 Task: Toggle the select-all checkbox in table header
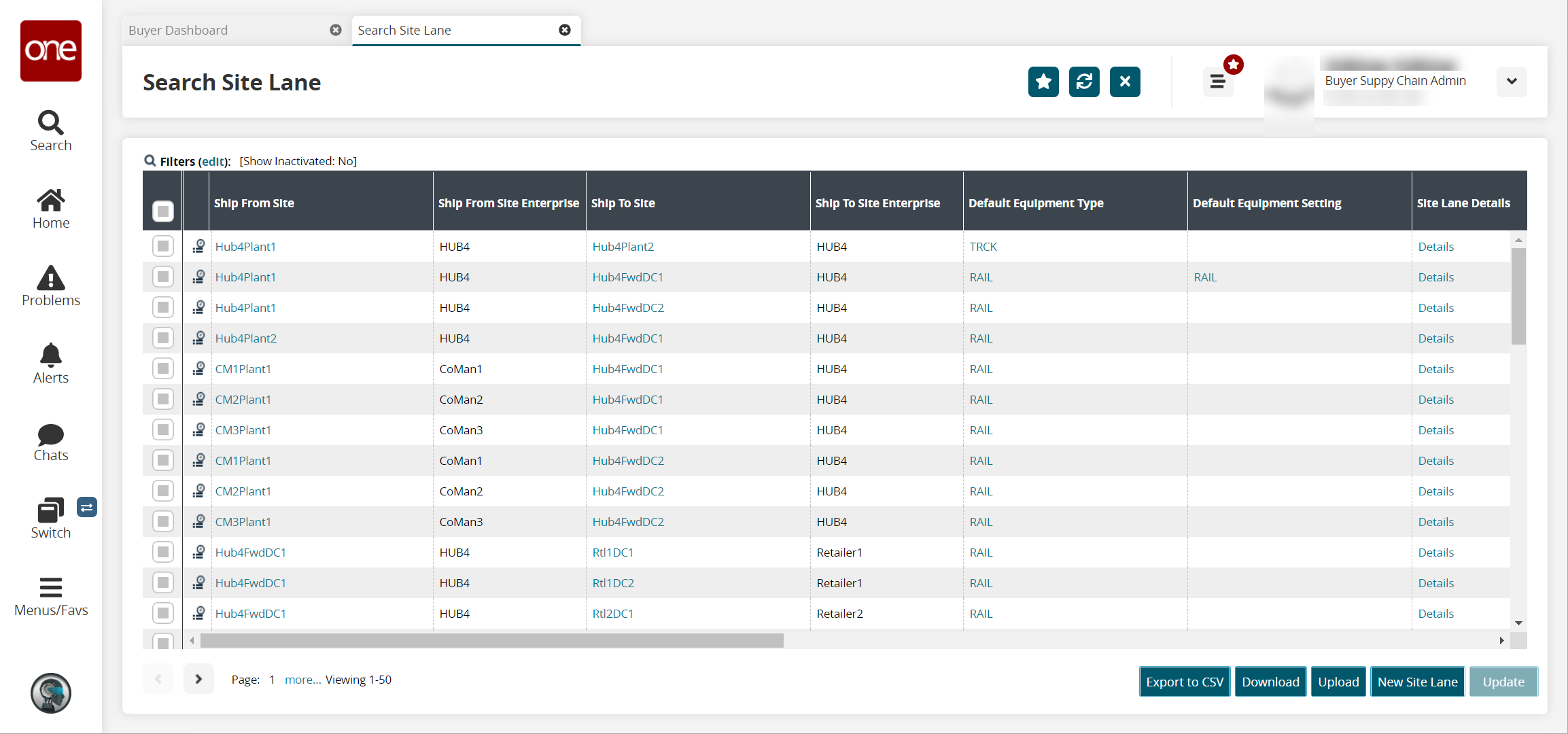(163, 209)
